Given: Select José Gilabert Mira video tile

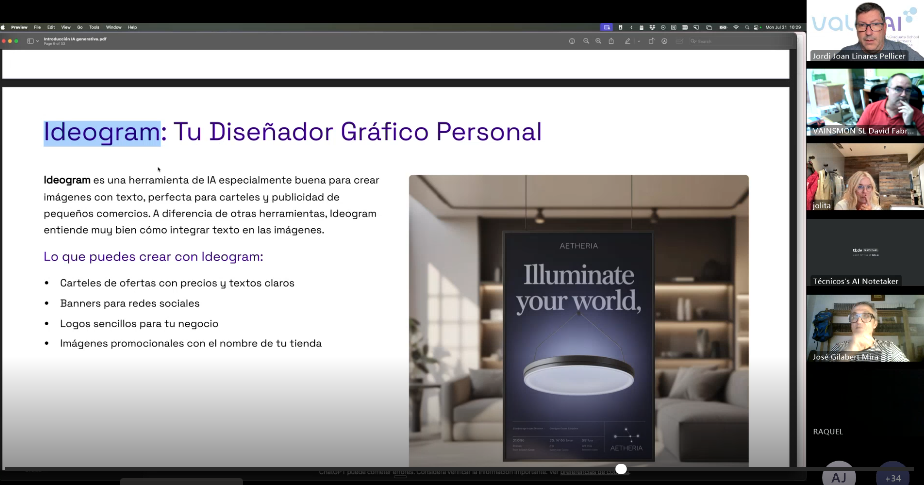Looking at the screenshot, I should (x=865, y=328).
